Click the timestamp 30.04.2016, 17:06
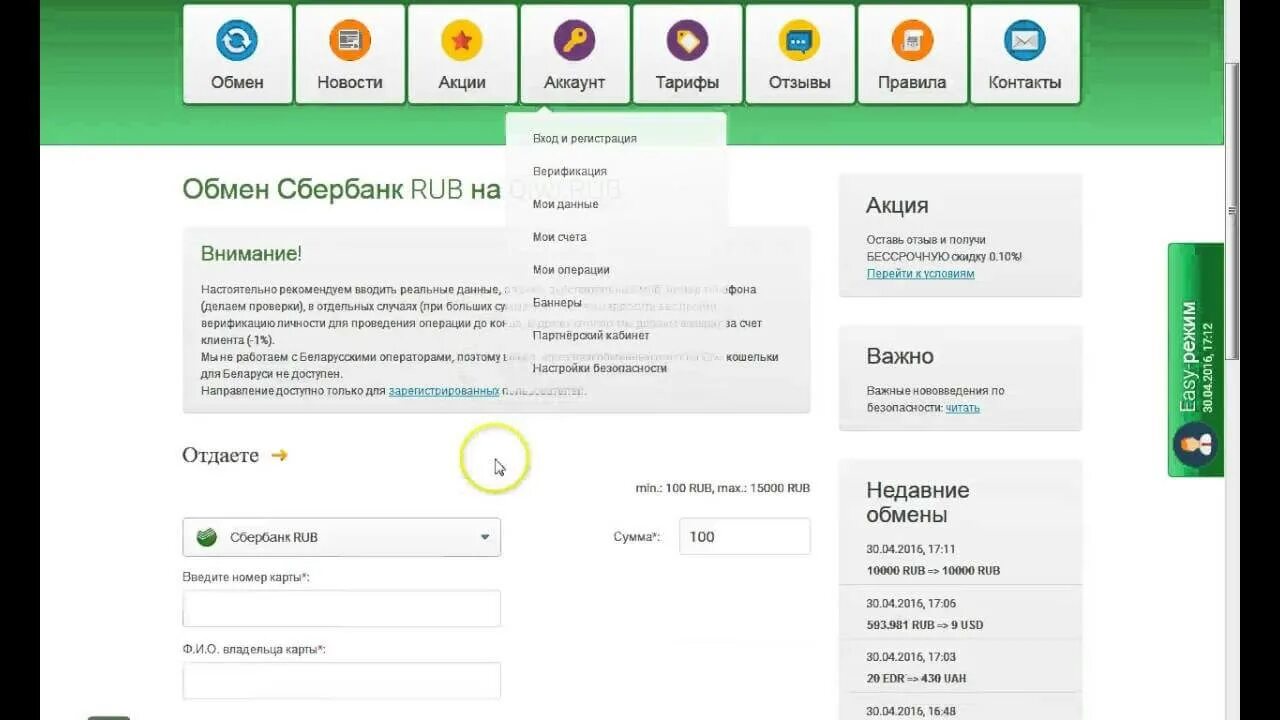Image resolution: width=1280 pixels, height=720 pixels. (911, 603)
